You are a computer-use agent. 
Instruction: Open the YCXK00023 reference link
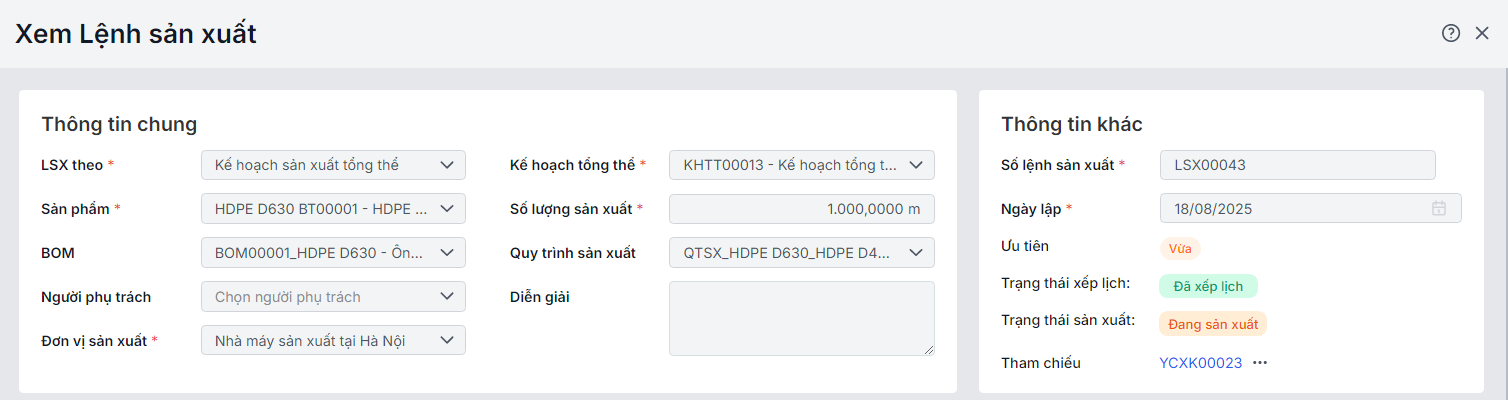click(x=1200, y=363)
